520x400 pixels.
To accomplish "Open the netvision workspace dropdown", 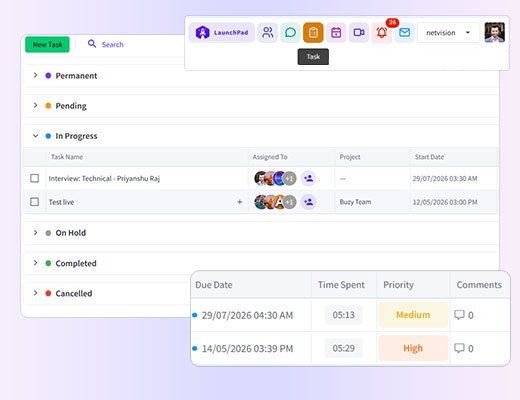I will pos(448,33).
